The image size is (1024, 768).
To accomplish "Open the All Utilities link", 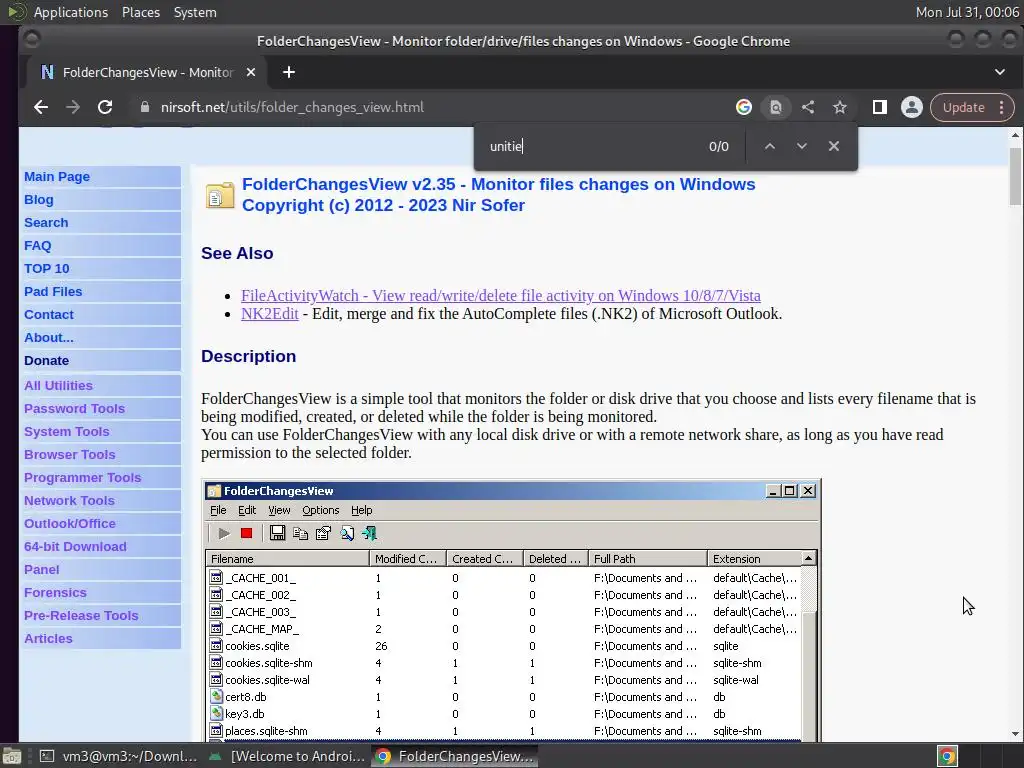I will (x=58, y=385).
